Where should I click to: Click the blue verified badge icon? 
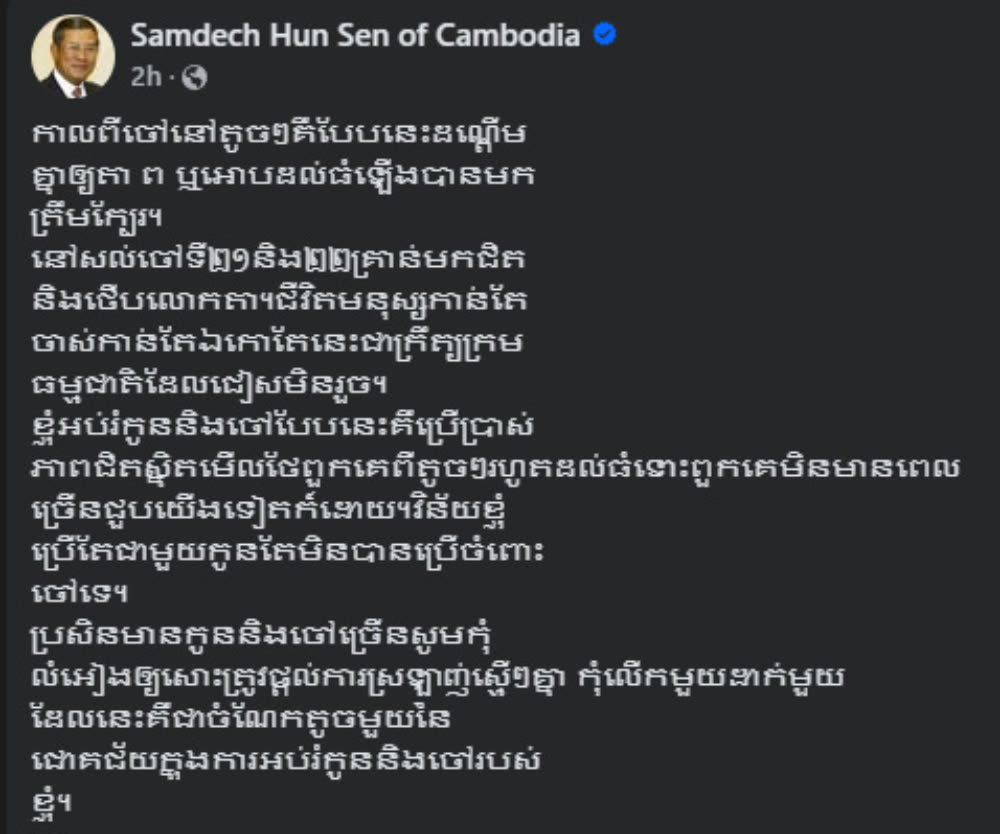605,34
